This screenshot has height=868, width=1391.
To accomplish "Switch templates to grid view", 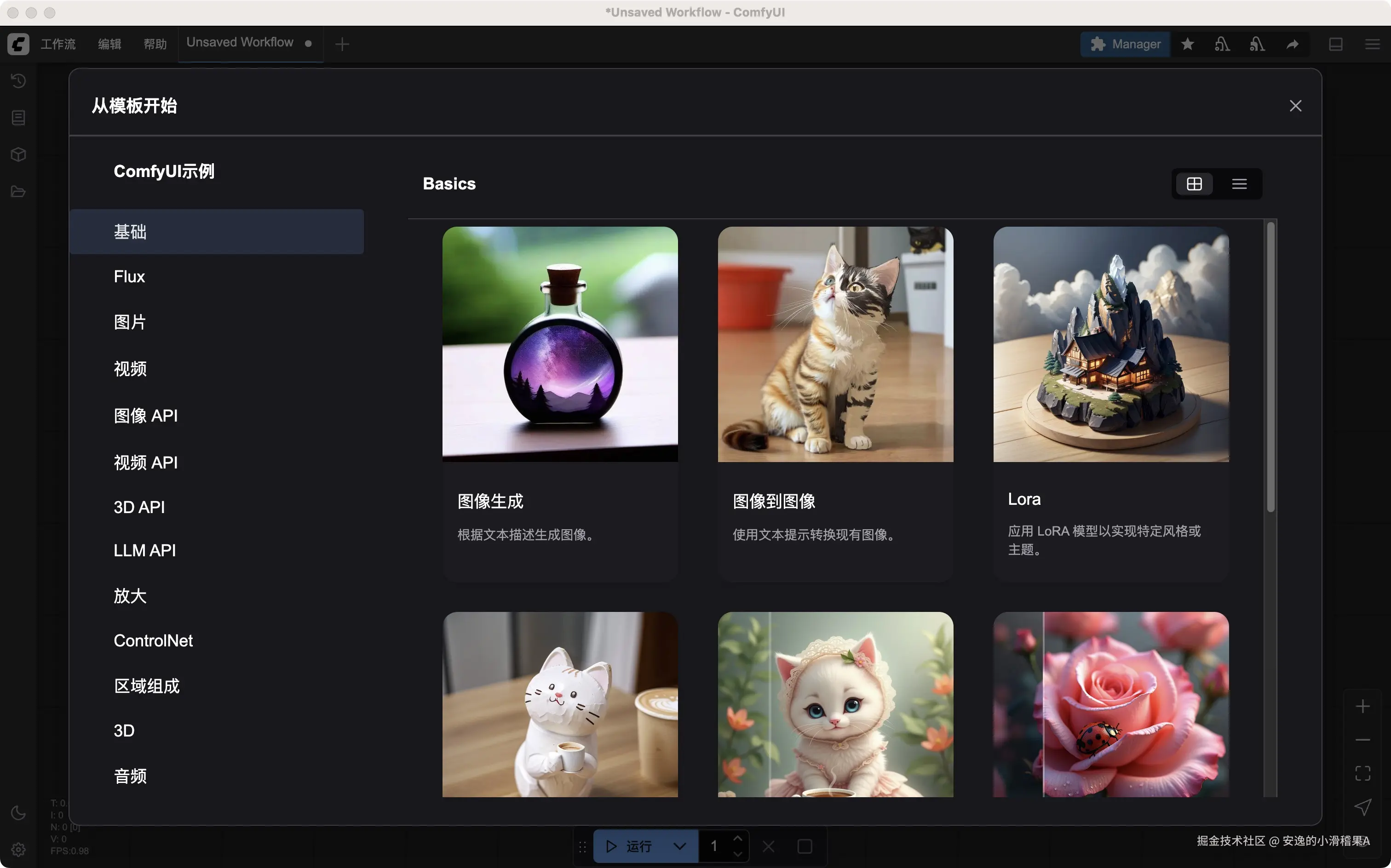I will point(1194,184).
